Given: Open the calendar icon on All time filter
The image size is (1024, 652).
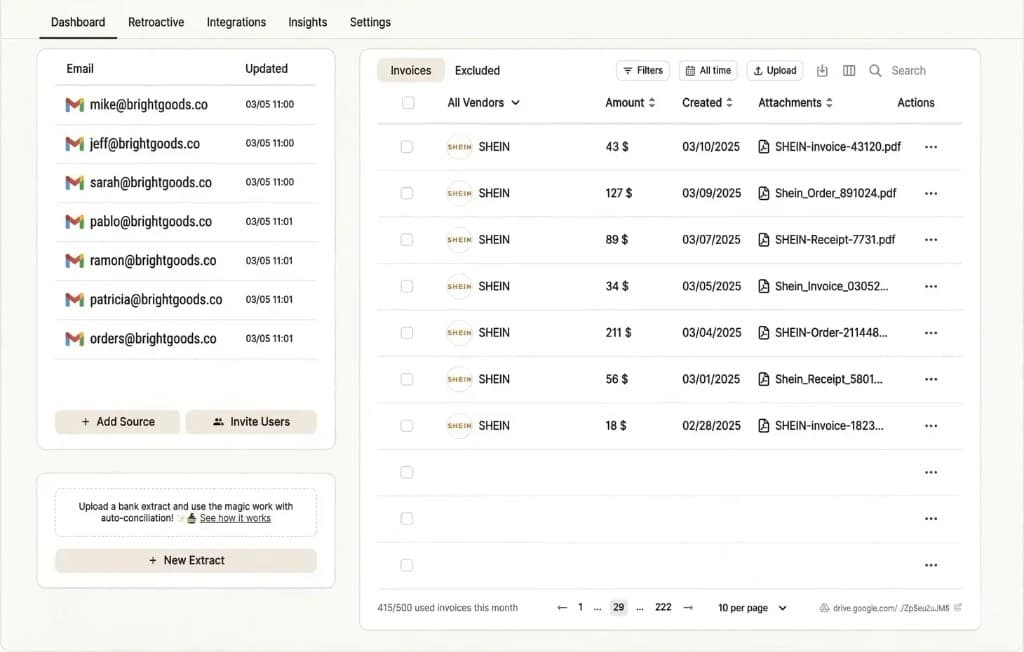Looking at the screenshot, I should [x=691, y=70].
